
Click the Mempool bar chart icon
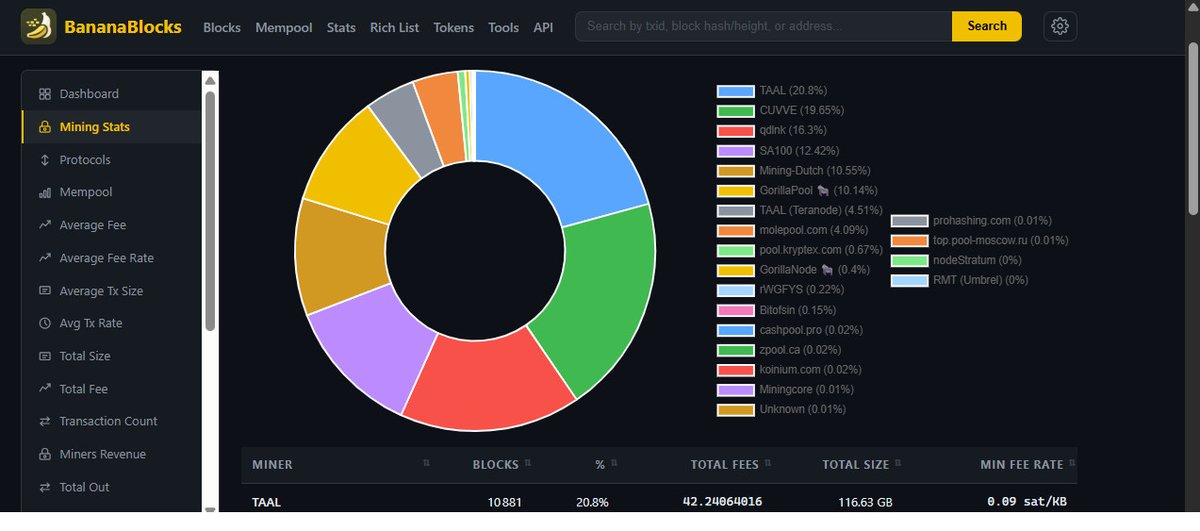click(45, 192)
